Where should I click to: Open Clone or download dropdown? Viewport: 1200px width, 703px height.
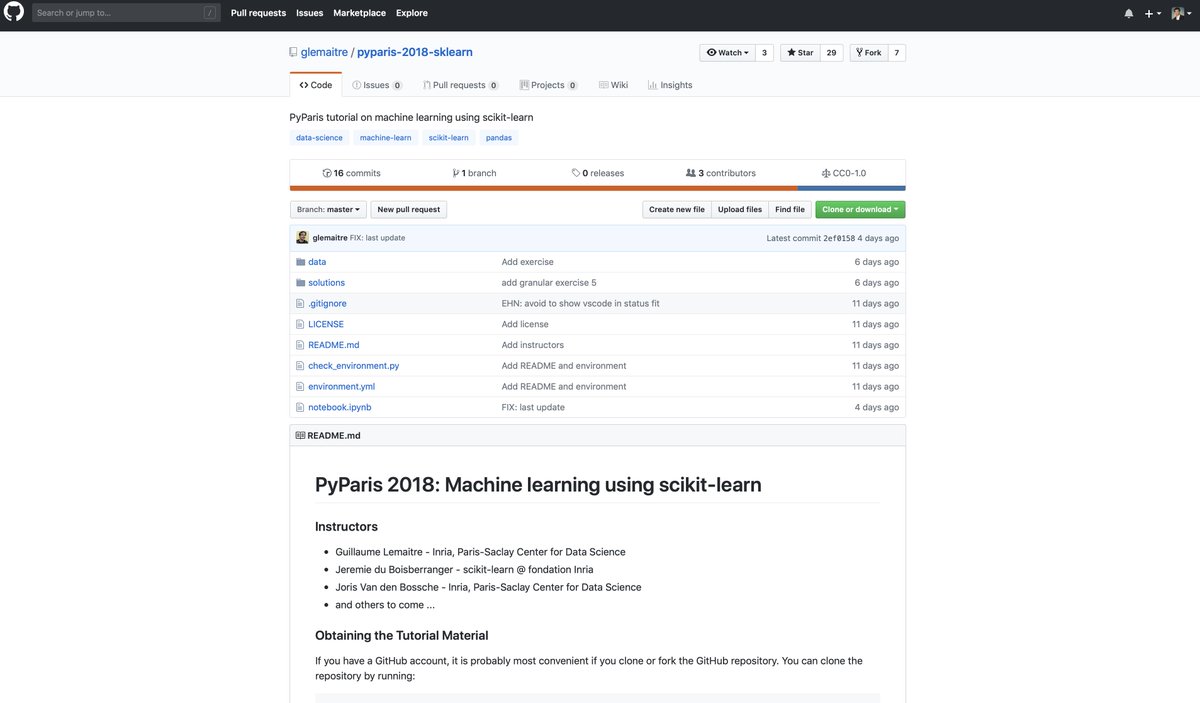pos(860,210)
